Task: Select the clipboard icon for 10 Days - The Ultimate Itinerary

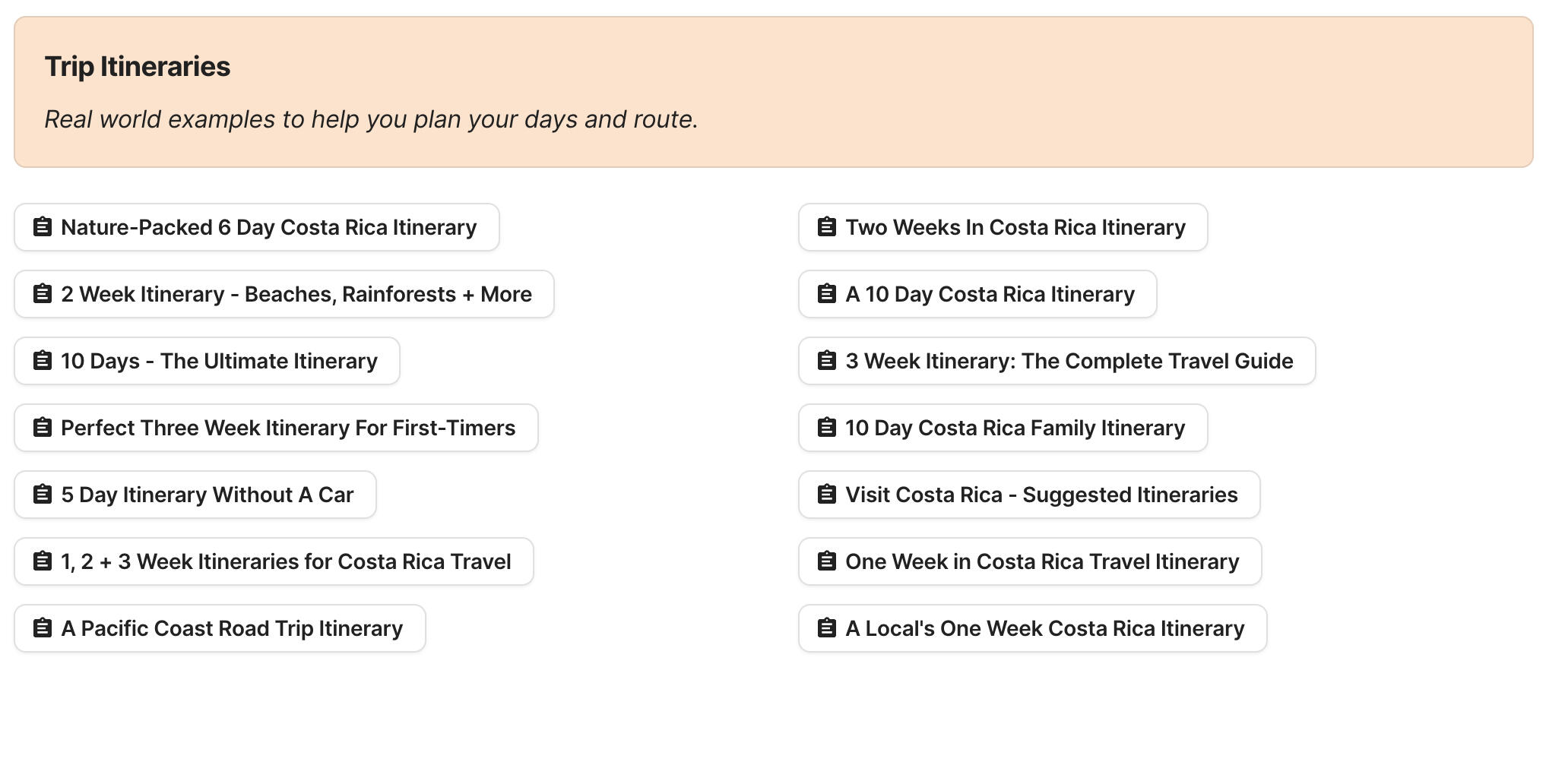Action: point(42,361)
